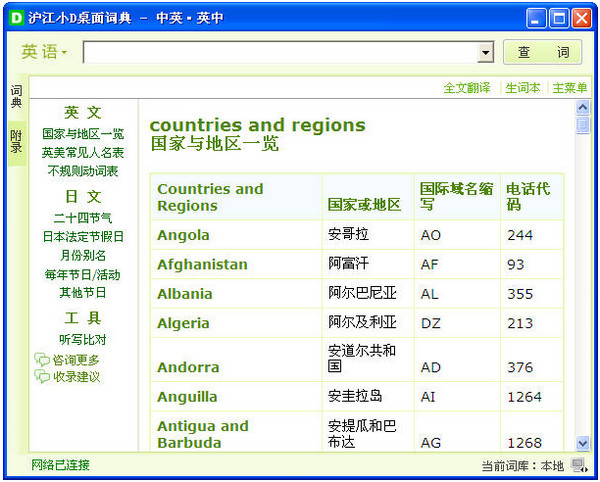Viewport: 600px width, 482px height.
Task: Select 国家与地区一览 in the sidebar
Action: (x=83, y=134)
